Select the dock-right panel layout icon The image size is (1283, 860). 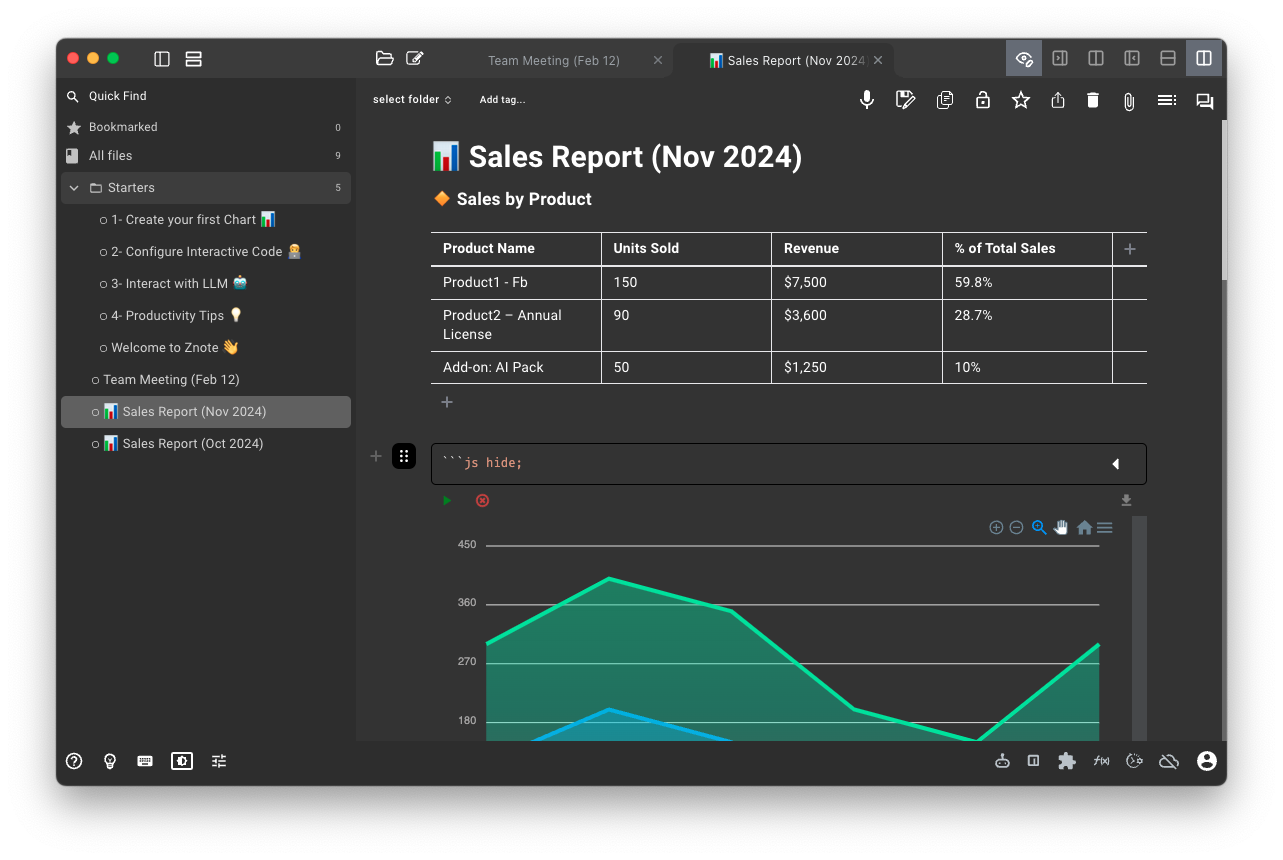(x=1060, y=59)
